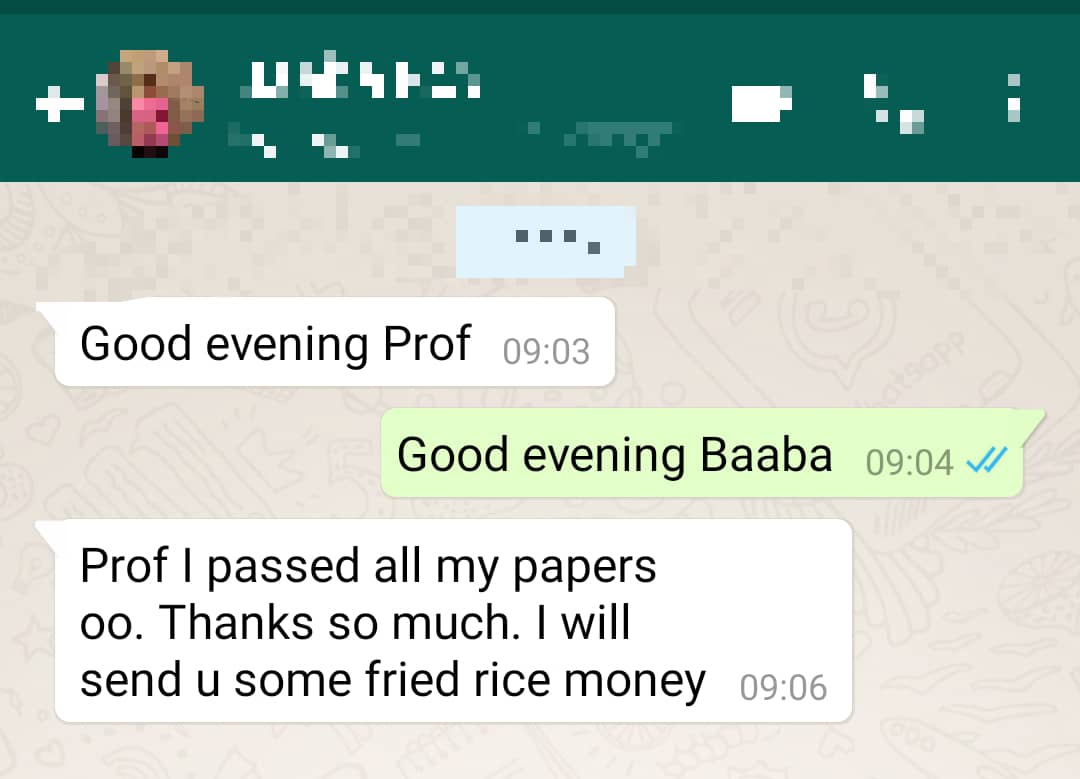The image size is (1080, 779).
Task: Select the "Good evening Prof" message bubble
Action: pyautogui.click(x=335, y=342)
